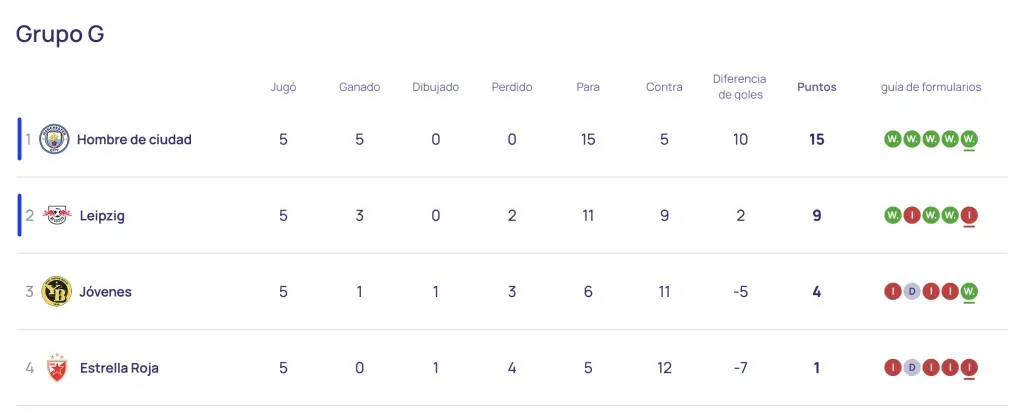Select the Jóvenes team name
1024x416 pixels.
[x=106, y=291]
